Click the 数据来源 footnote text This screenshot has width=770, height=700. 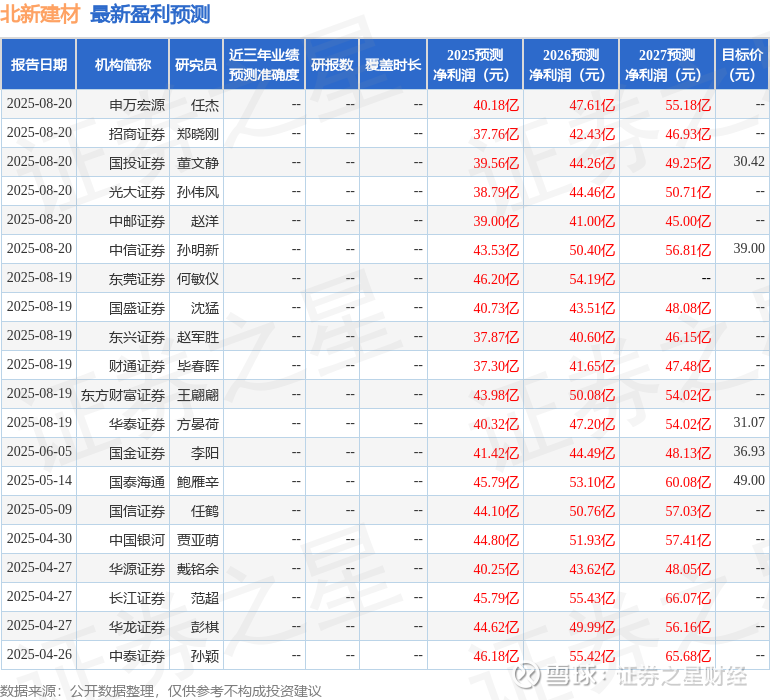[161, 691]
